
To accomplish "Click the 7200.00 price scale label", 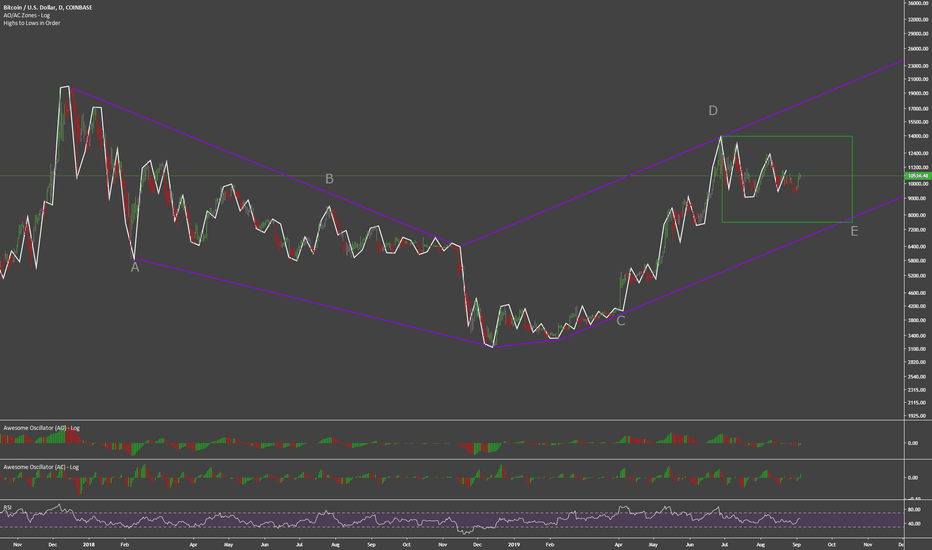I will pyautogui.click(x=918, y=230).
